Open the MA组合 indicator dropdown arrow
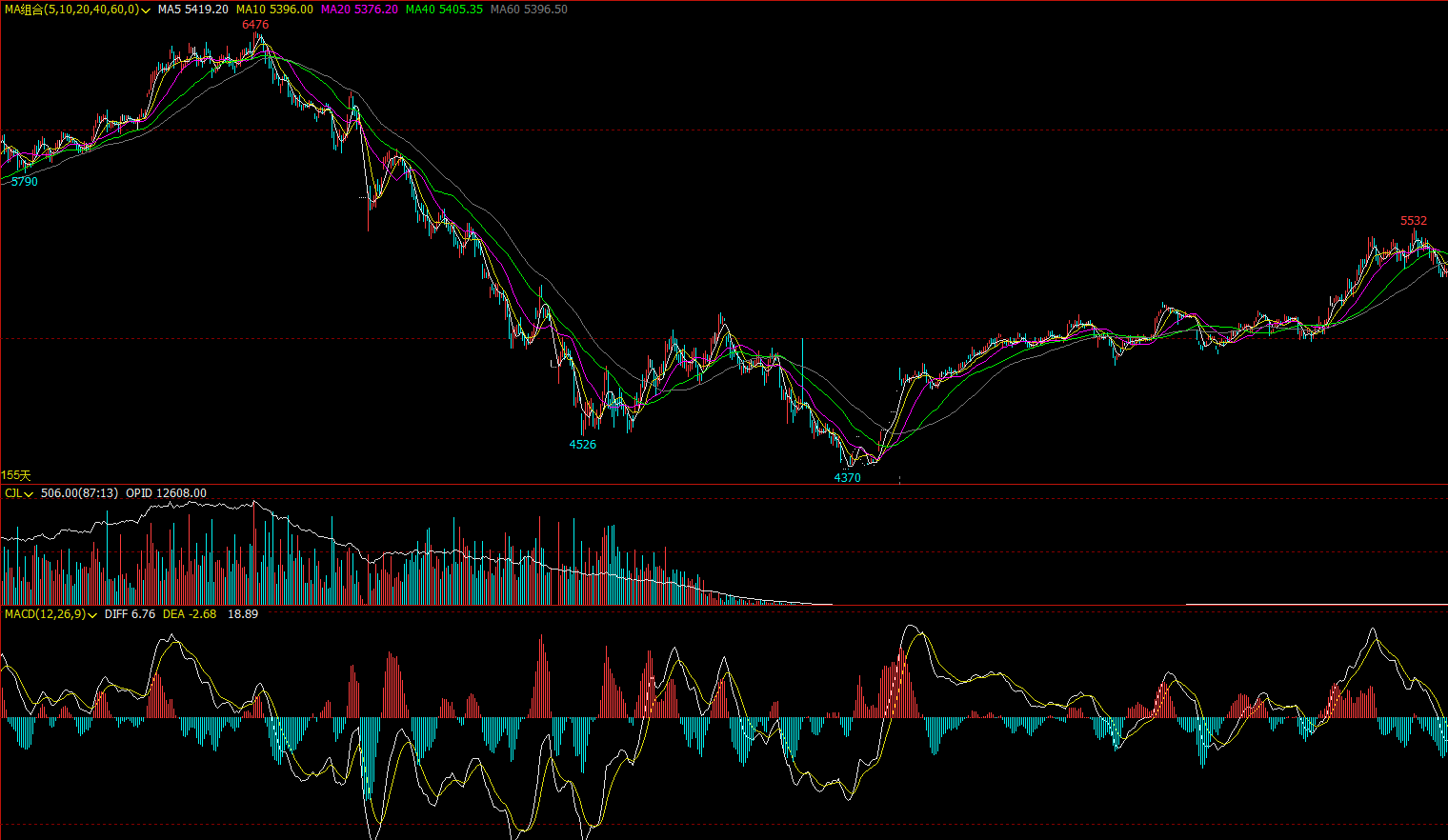 coord(146,10)
